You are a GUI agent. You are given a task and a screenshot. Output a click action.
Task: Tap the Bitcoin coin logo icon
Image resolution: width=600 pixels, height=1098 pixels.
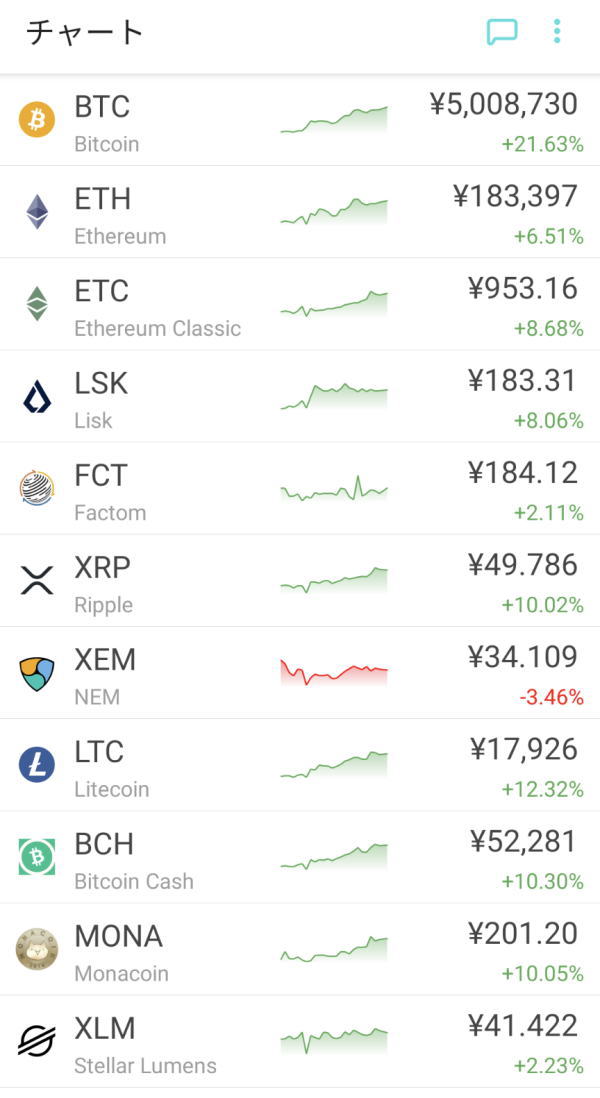37,120
